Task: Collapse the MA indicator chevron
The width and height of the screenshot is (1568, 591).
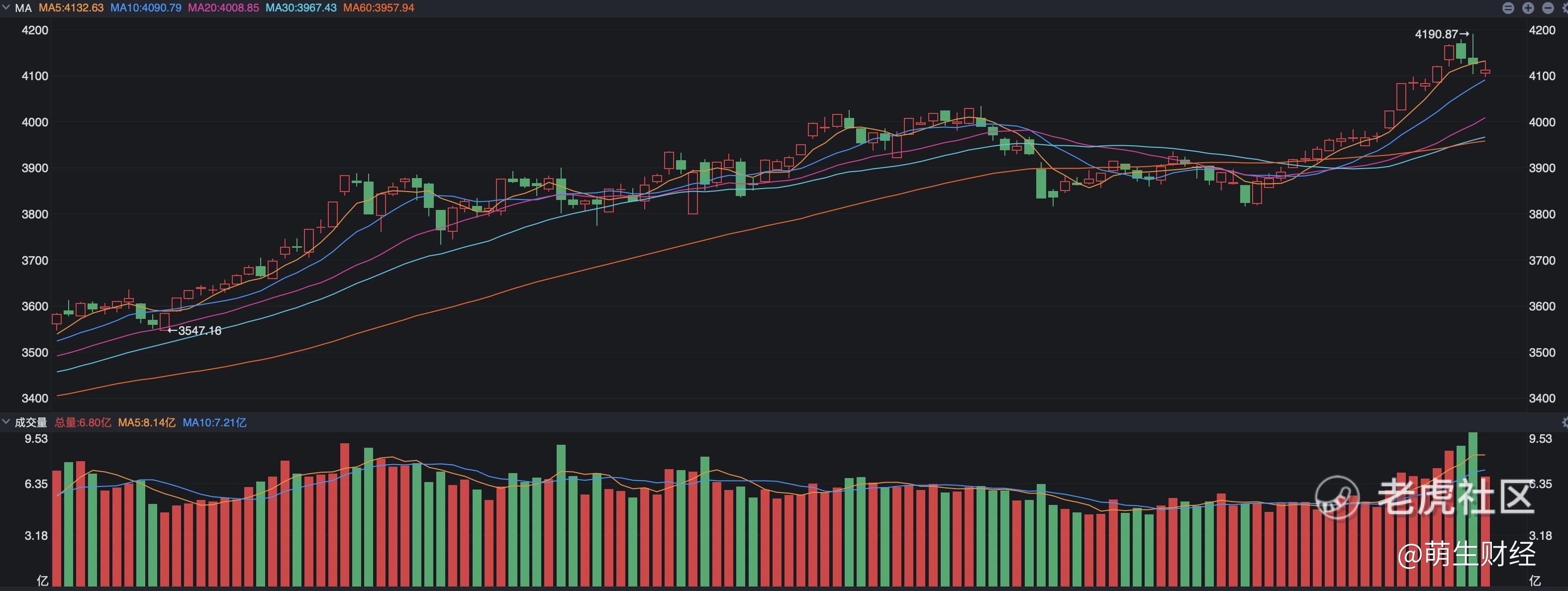Action: click(6, 7)
